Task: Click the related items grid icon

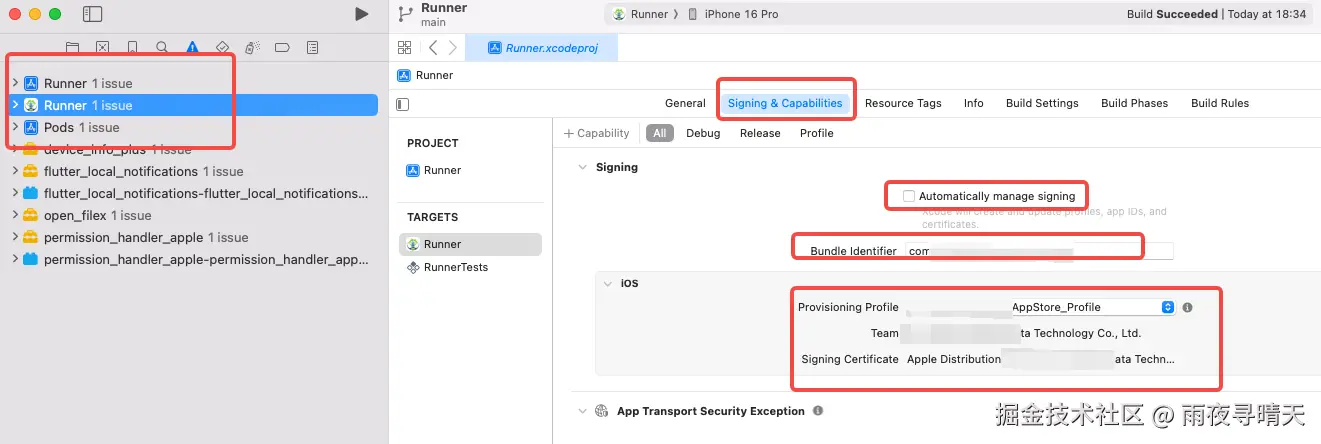Action: (x=404, y=47)
